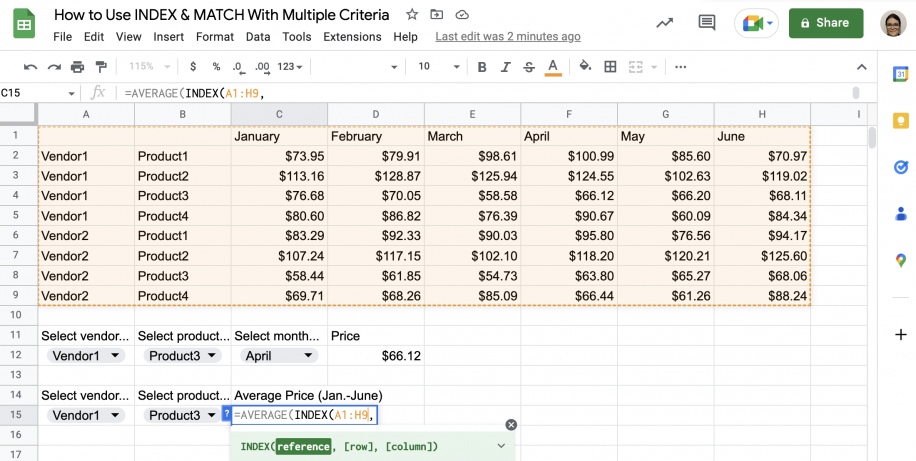Open the zoom level dropdown
The height and width of the screenshot is (461, 916).
tap(150, 67)
